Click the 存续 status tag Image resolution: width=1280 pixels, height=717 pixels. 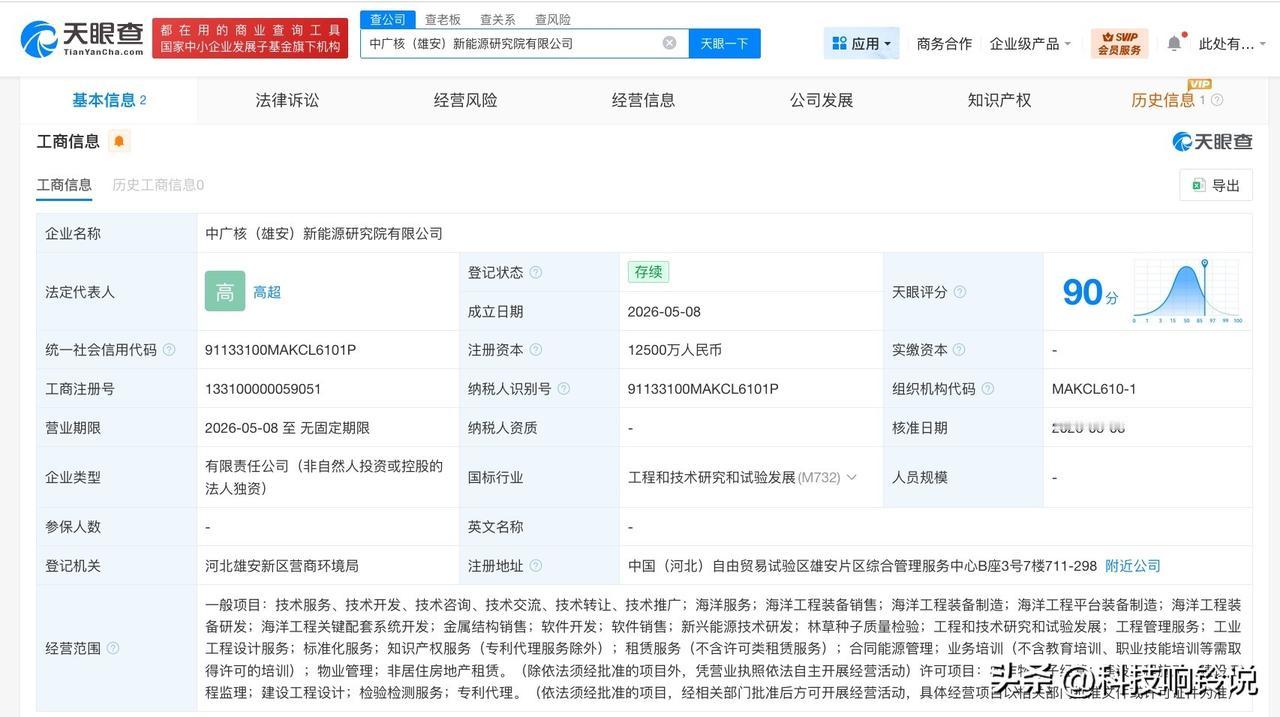point(648,272)
